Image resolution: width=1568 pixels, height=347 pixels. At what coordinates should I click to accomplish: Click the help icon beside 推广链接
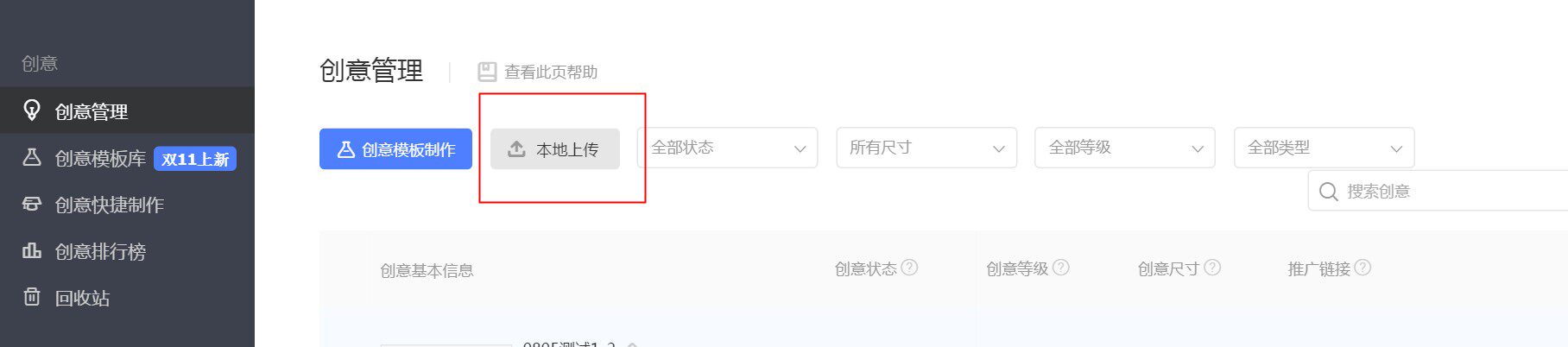pos(1363,268)
